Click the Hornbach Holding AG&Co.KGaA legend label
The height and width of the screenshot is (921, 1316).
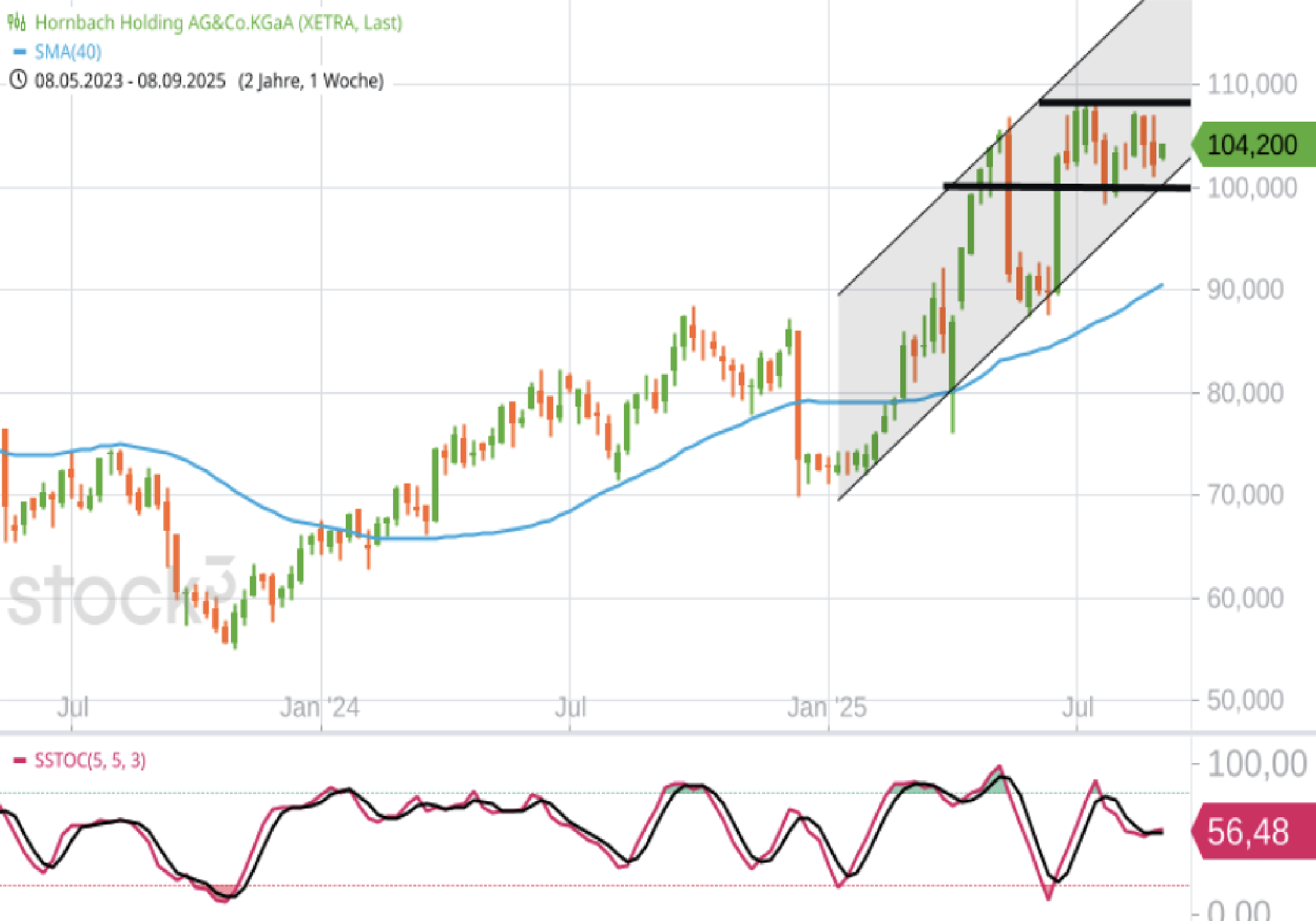click(219, 23)
